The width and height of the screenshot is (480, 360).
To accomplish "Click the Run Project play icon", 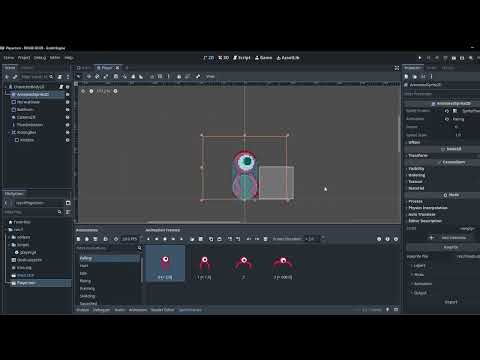I will [420, 58].
